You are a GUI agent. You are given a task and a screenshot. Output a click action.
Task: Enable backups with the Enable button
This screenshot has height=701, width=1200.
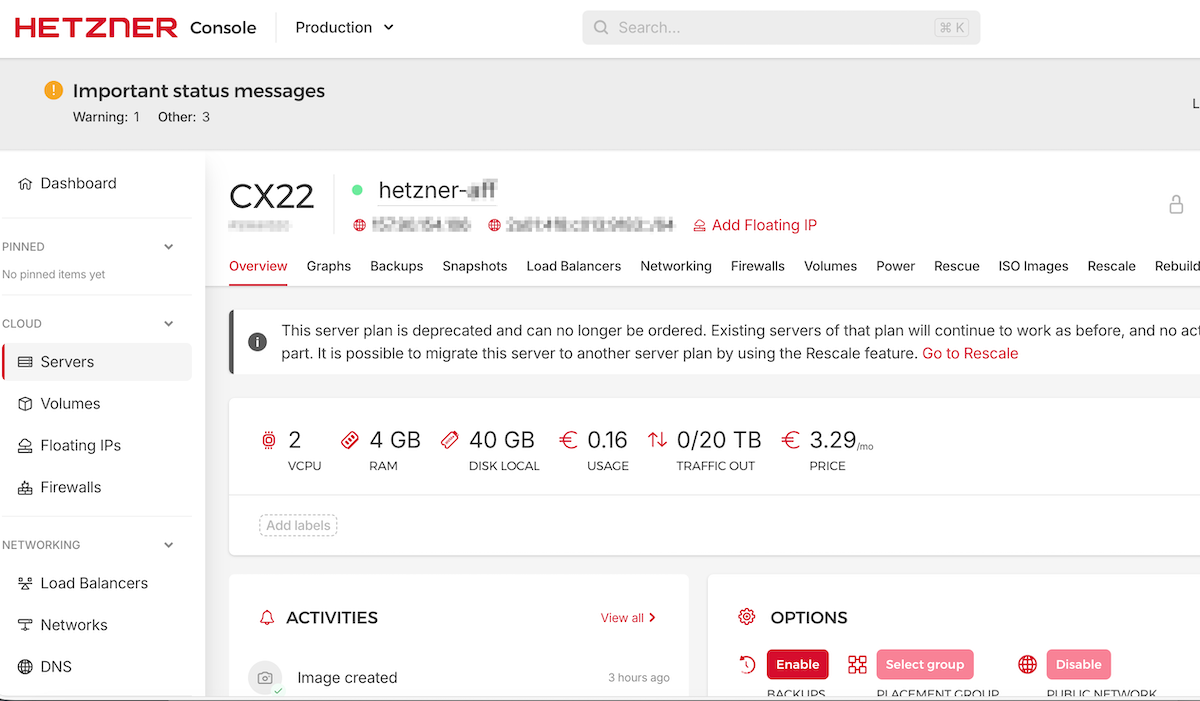pyautogui.click(x=798, y=664)
